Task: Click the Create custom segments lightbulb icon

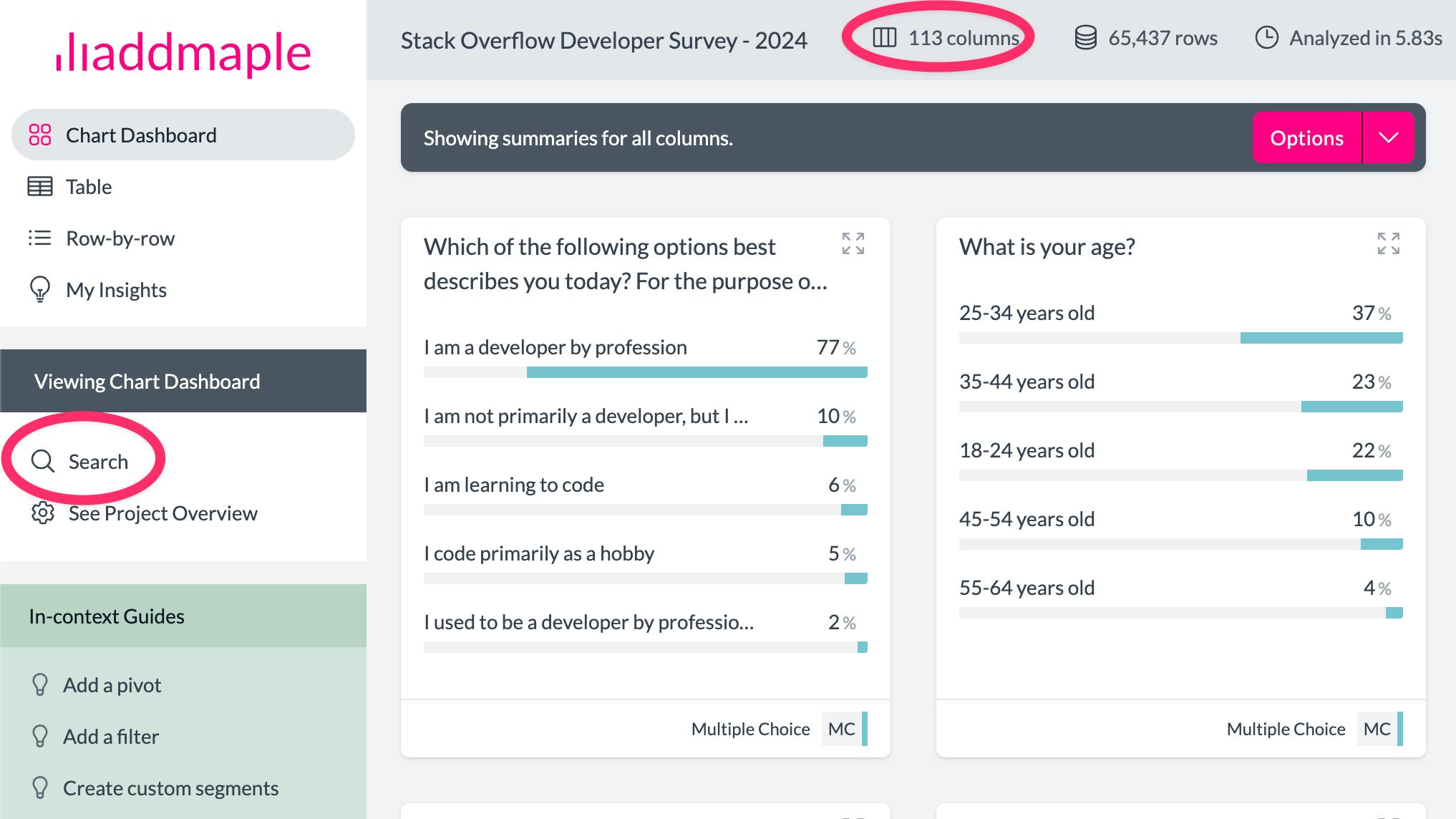Action: pyautogui.click(x=40, y=788)
